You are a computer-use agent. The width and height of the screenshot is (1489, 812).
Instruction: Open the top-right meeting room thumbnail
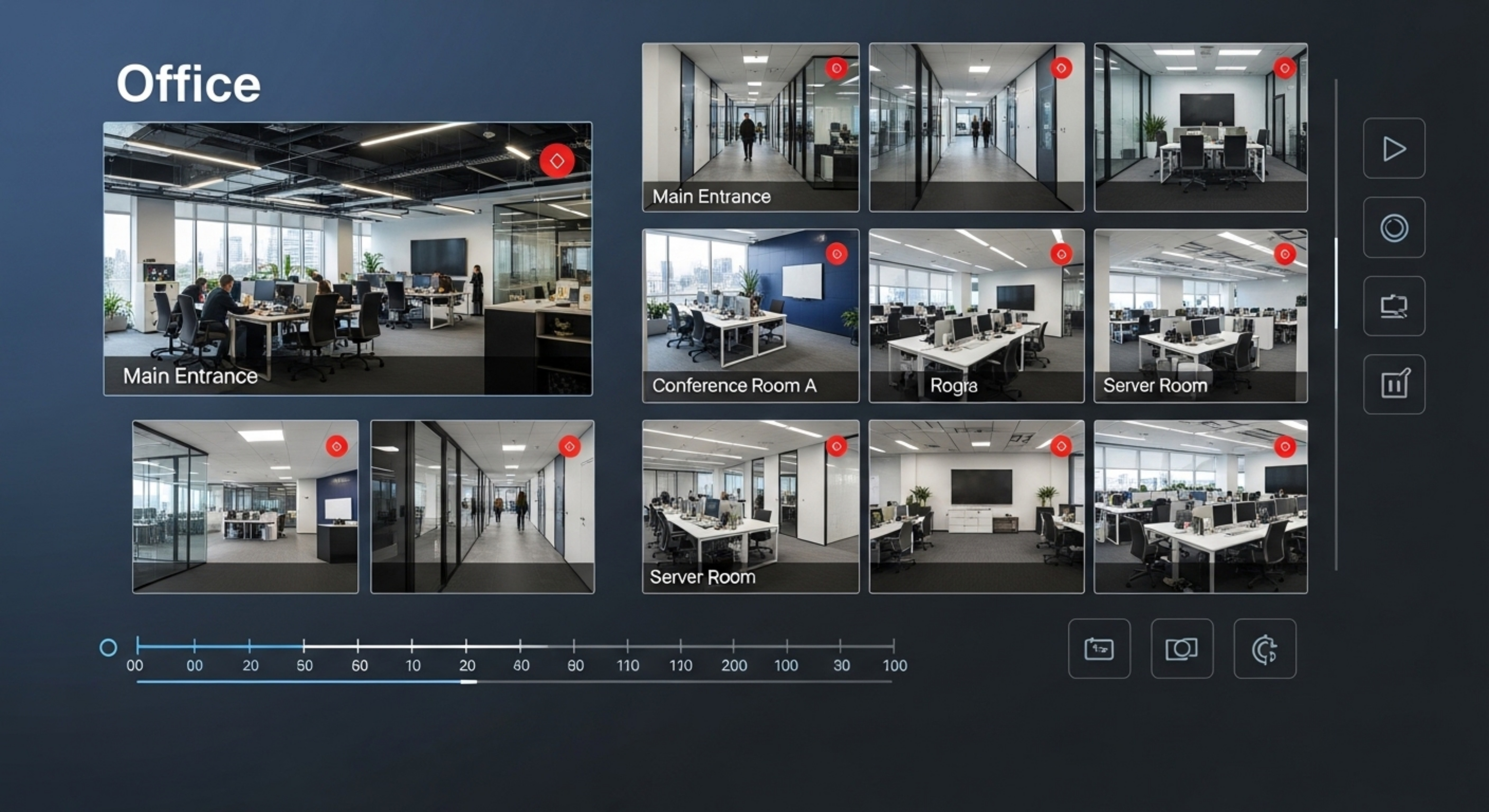[1201, 127]
